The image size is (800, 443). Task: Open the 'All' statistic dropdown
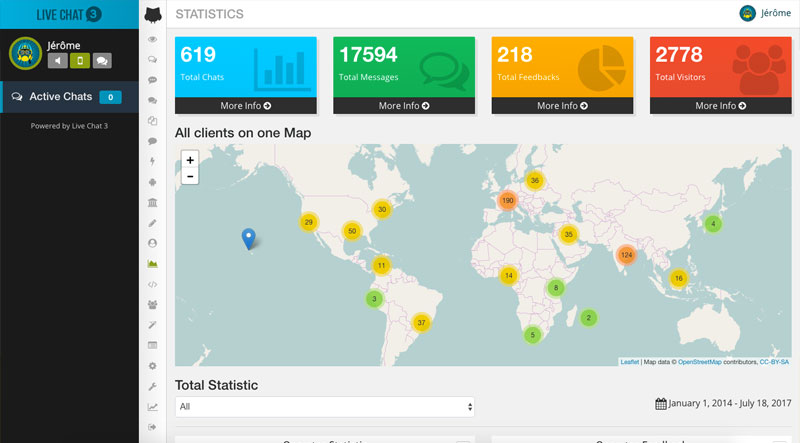tap(324, 407)
